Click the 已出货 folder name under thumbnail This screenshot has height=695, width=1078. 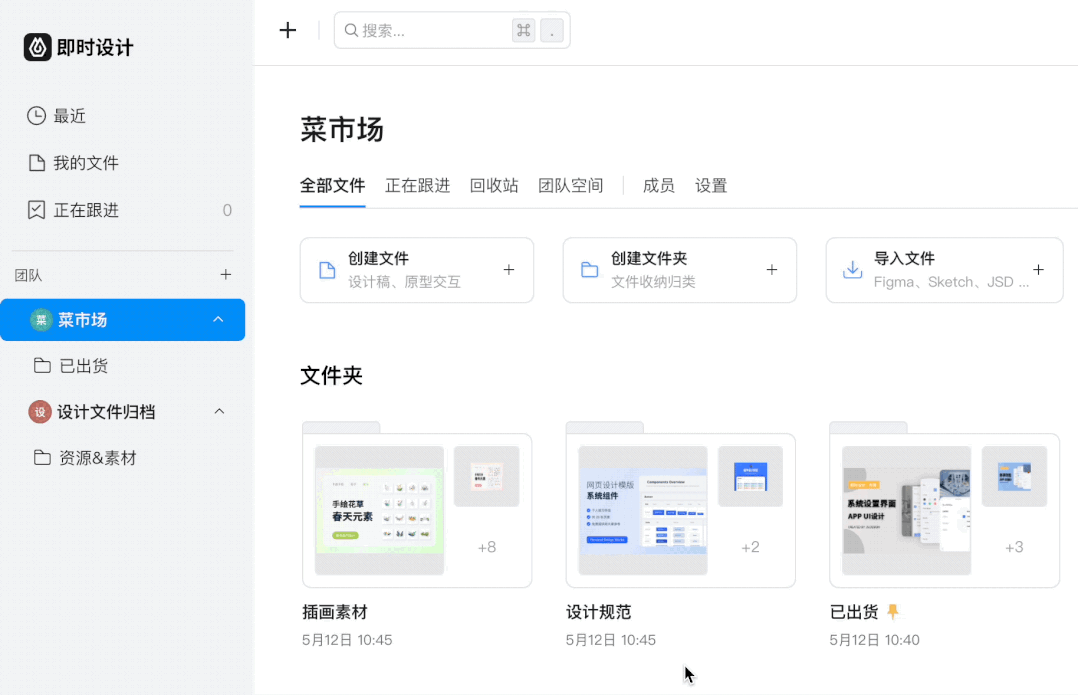pyautogui.click(x=854, y=612)
